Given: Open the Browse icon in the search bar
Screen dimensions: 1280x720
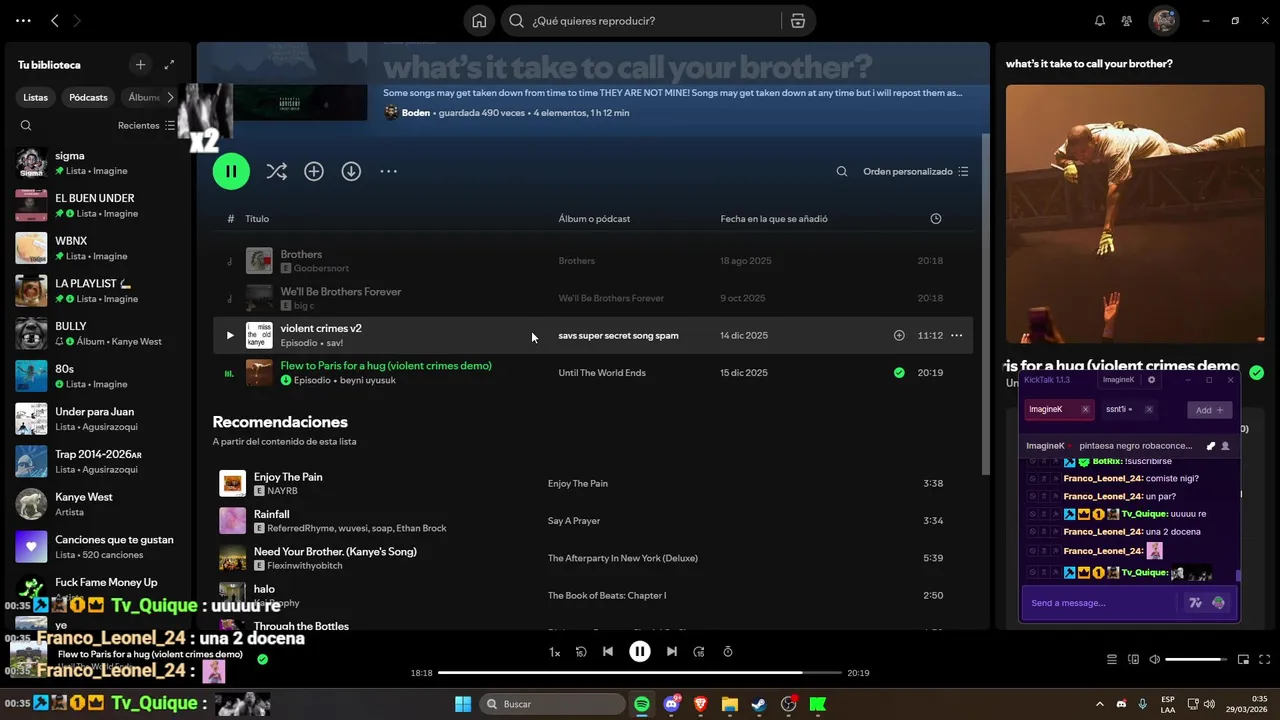Looking at the screenshot, I should pyautogui.click(x=797, y=21).
